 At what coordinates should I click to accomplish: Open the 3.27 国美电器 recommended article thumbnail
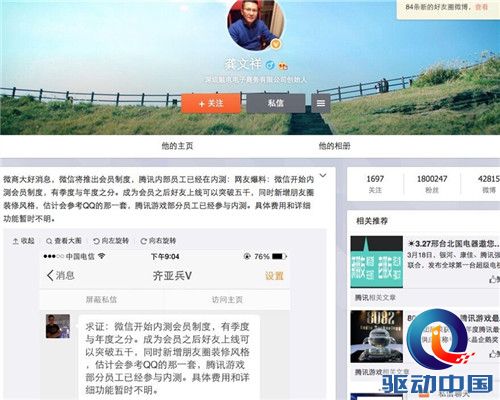coord(377,262)
